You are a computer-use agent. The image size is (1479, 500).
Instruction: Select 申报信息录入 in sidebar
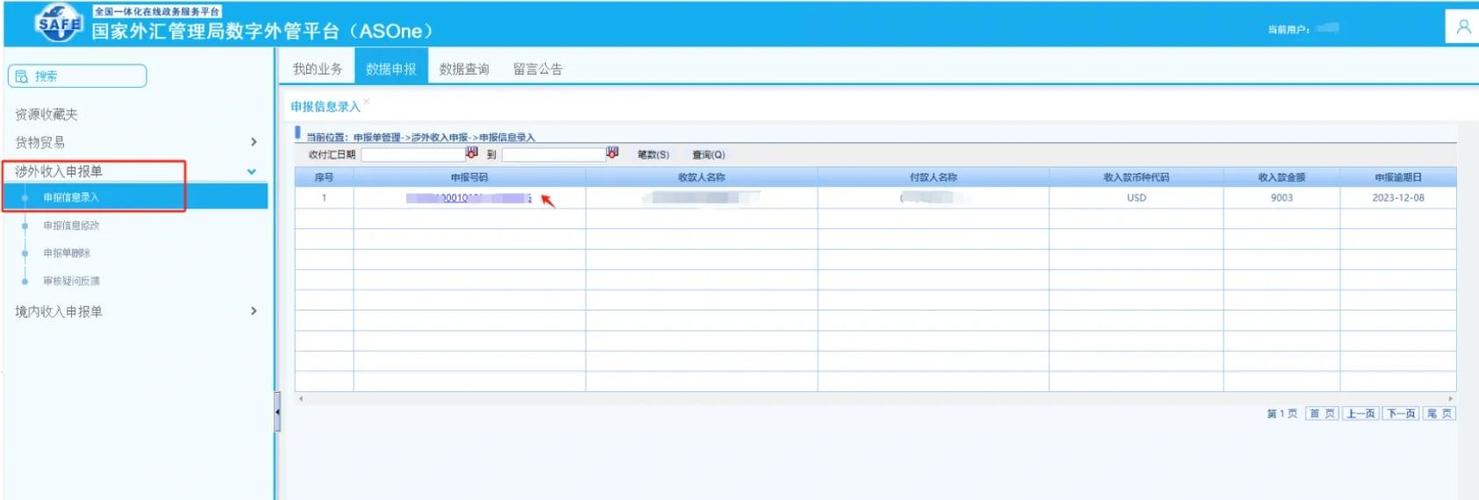click(x=134, y=197)
